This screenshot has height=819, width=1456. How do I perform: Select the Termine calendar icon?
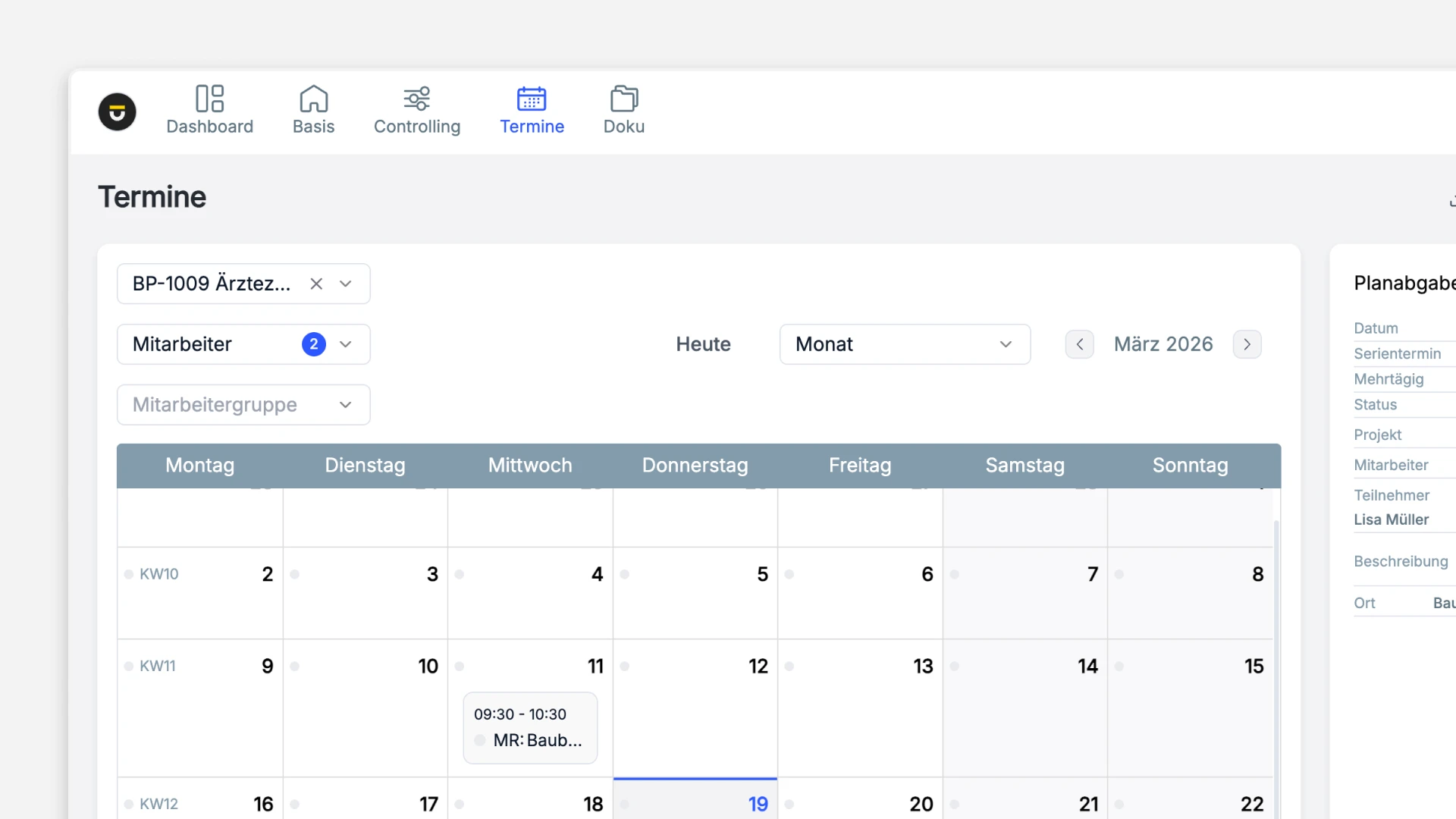[532, 99]
